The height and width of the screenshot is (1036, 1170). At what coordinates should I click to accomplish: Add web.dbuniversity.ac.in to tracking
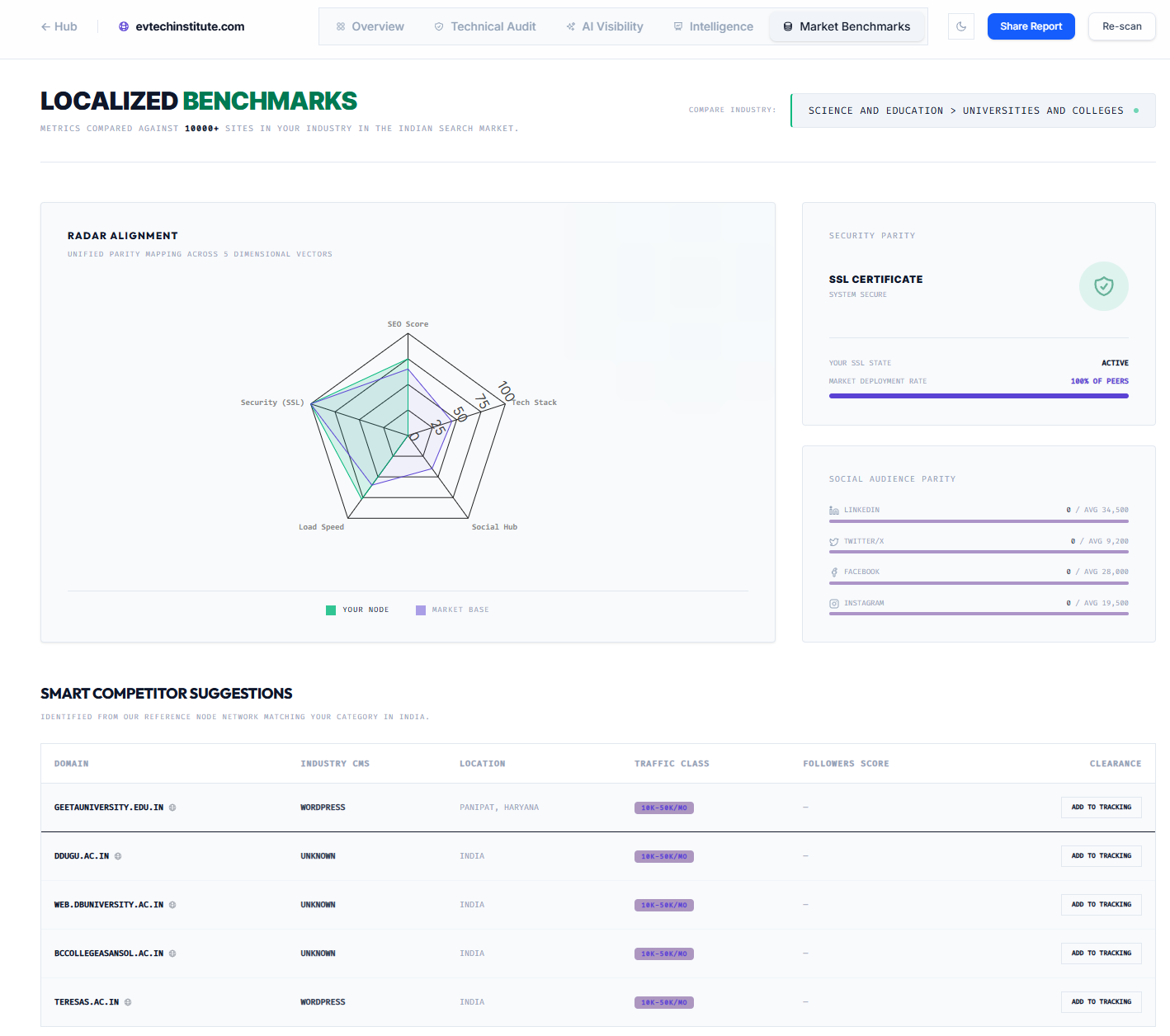coord(1101,905)
